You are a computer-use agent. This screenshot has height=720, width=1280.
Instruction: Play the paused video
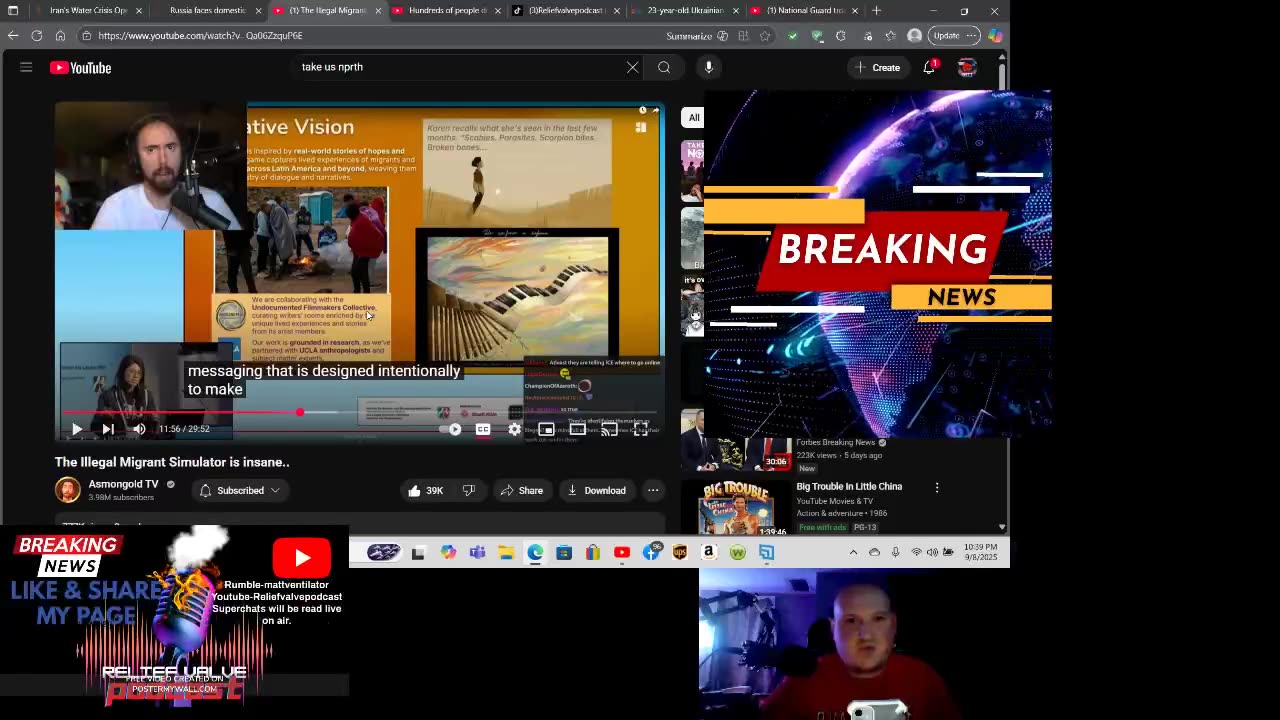click(77, 429)
